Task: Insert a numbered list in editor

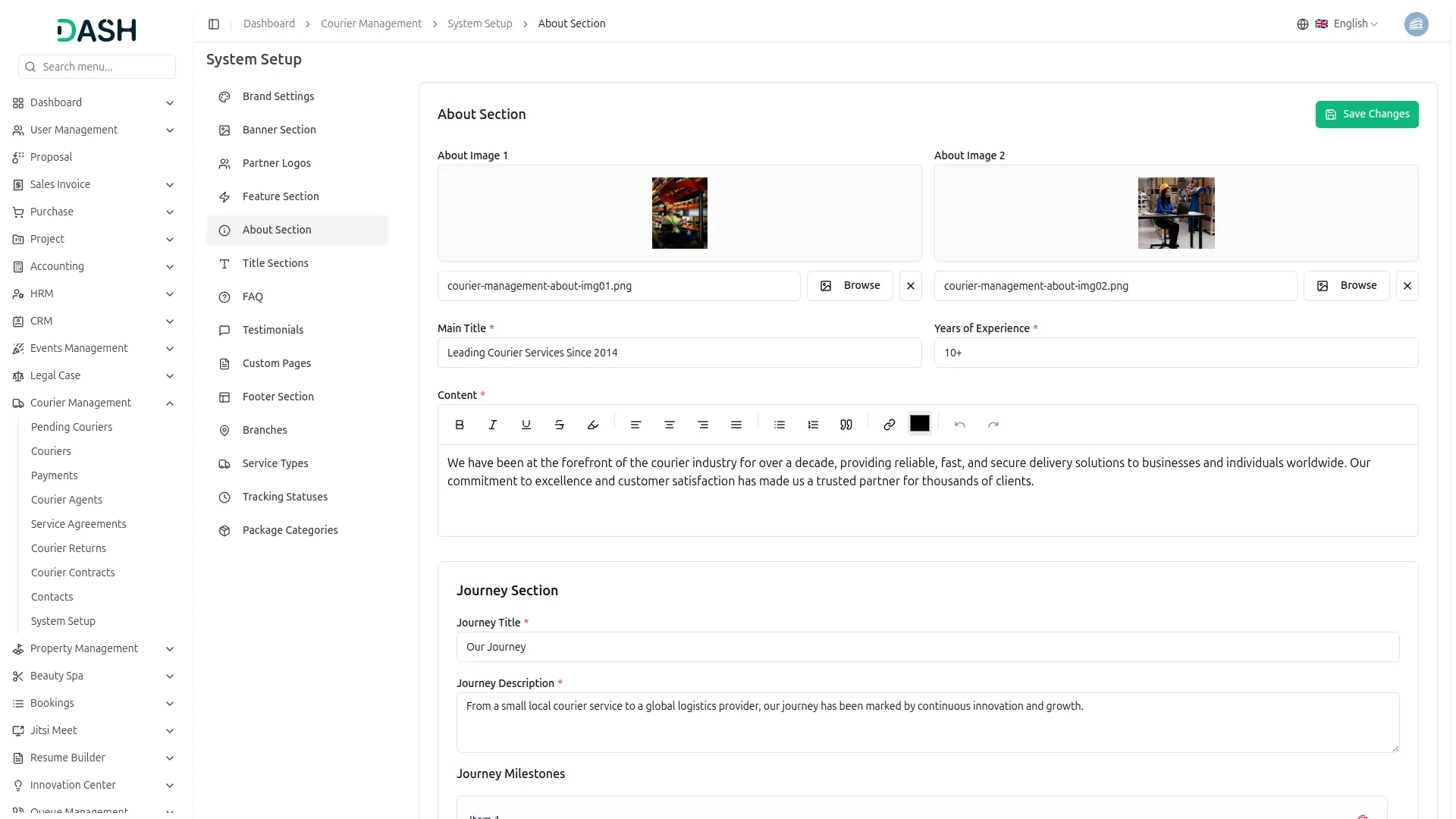Action: coord(813,425)
